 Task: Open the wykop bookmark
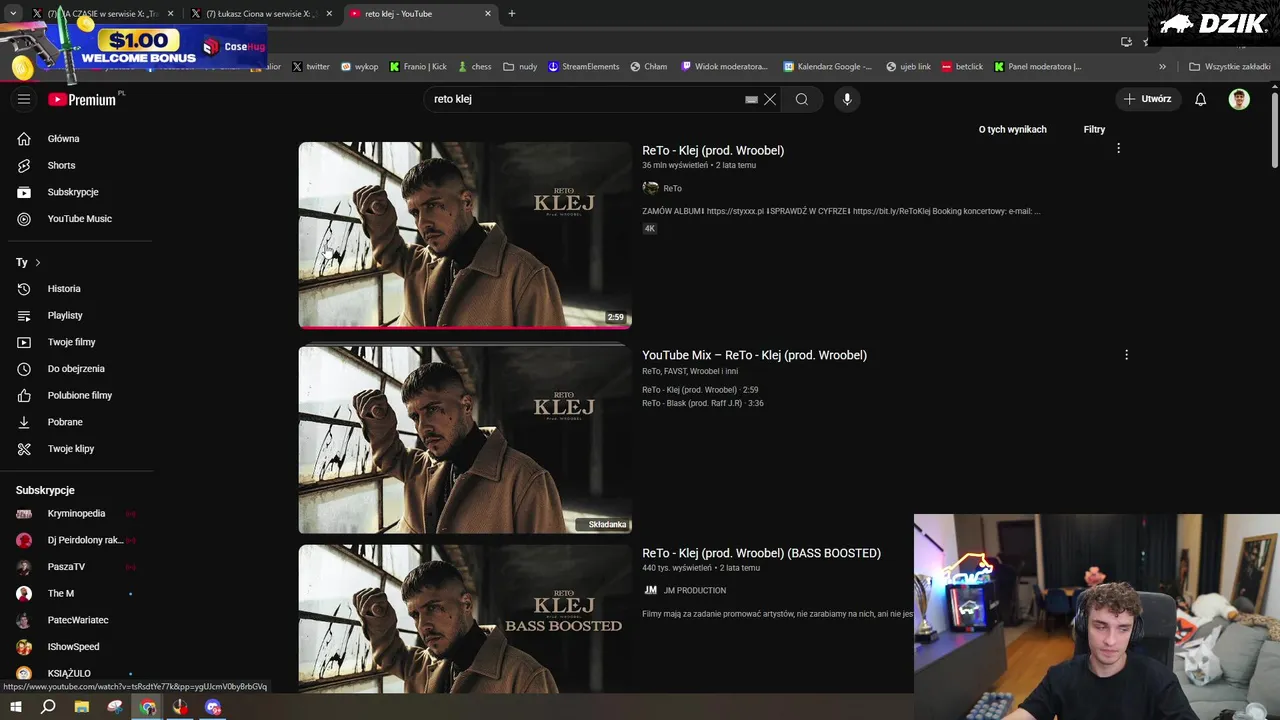(360, 67)
